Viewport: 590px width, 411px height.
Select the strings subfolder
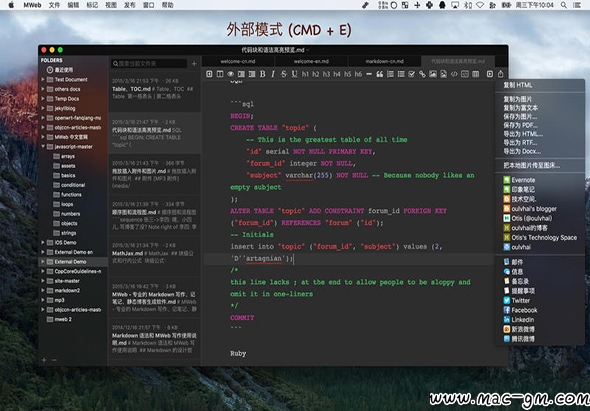pyautogui.click(x=73, y=233)
